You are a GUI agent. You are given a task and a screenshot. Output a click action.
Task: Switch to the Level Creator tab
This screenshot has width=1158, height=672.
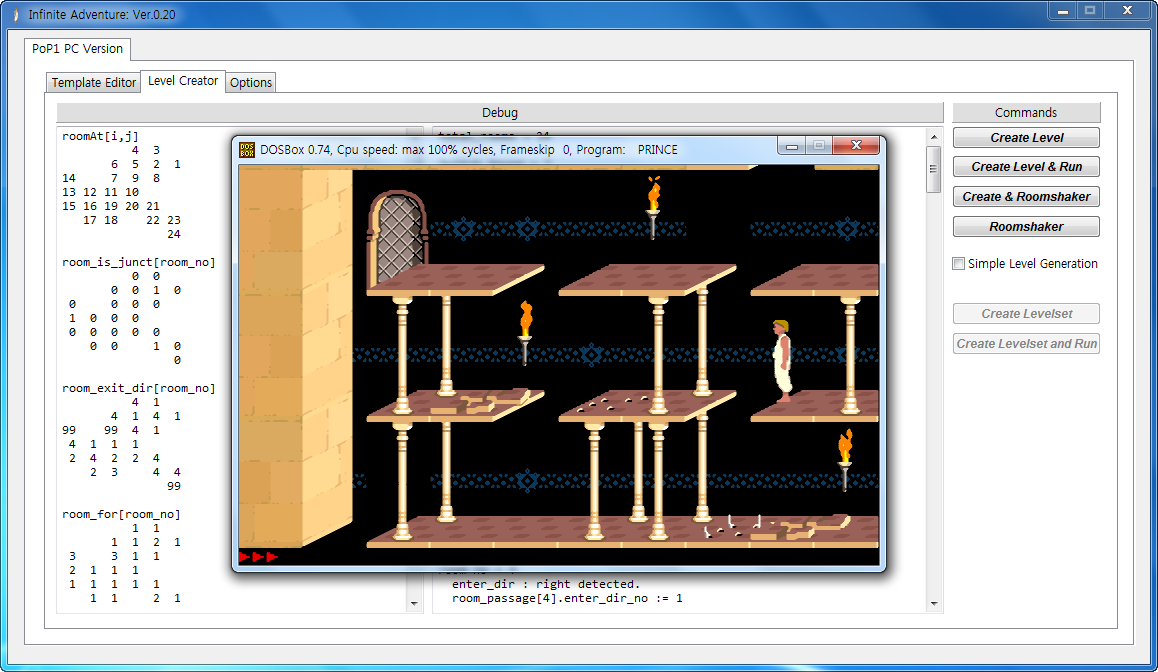point(182,81)
